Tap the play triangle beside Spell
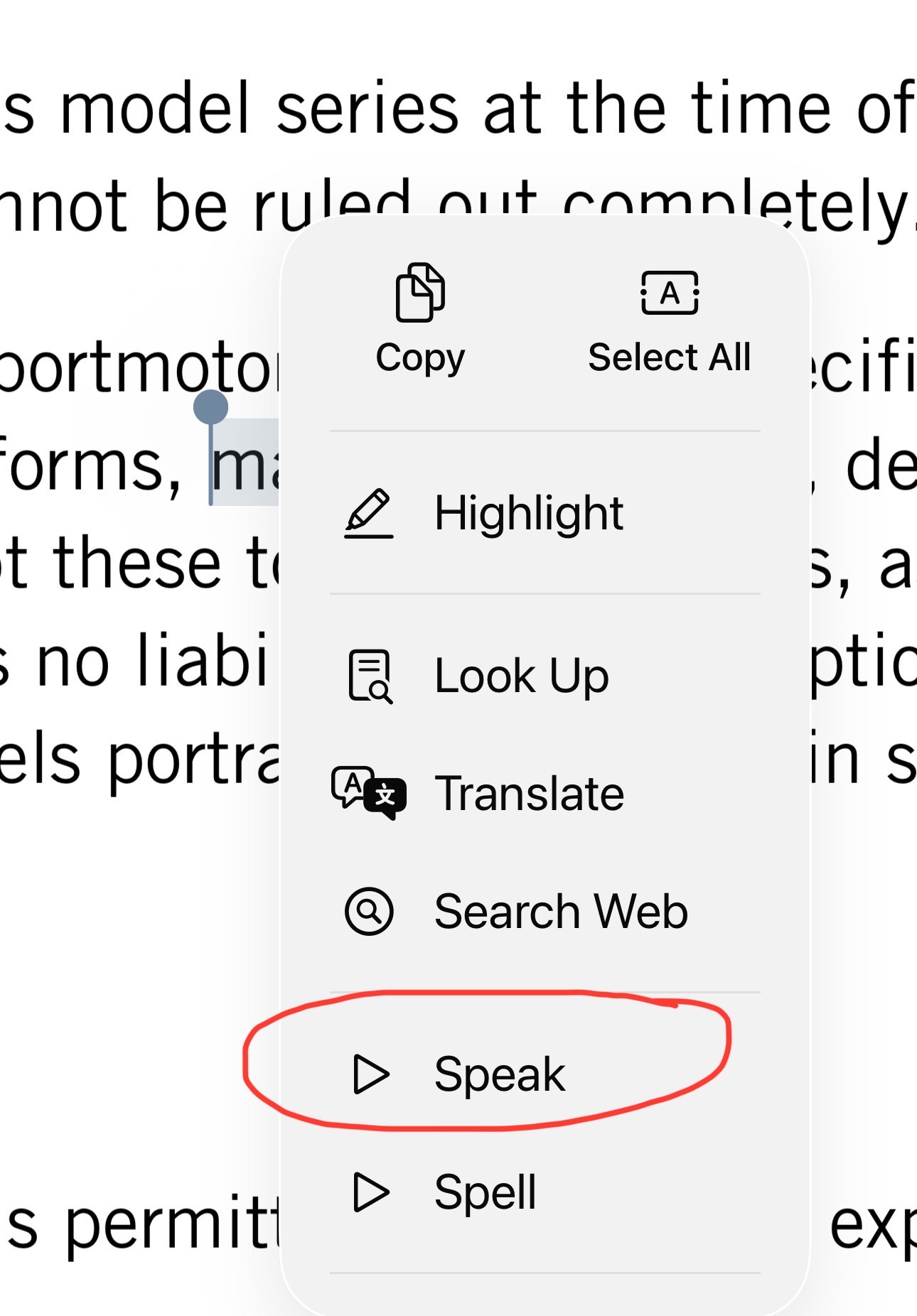This screenshot has width=917, height=1316. [x=370, y=1192]
